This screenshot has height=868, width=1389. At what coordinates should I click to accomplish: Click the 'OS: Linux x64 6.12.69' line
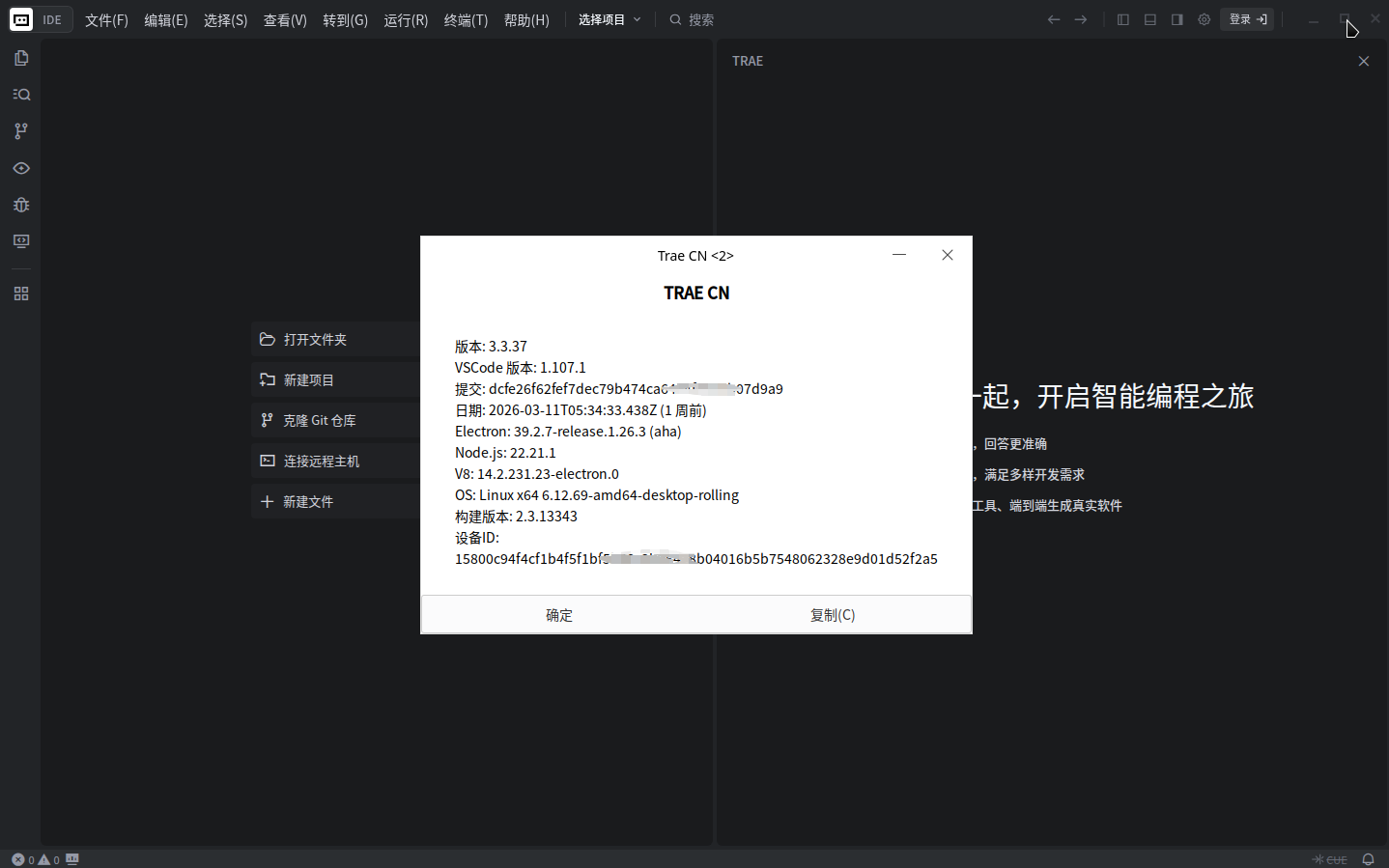click(x=597, y=495)
